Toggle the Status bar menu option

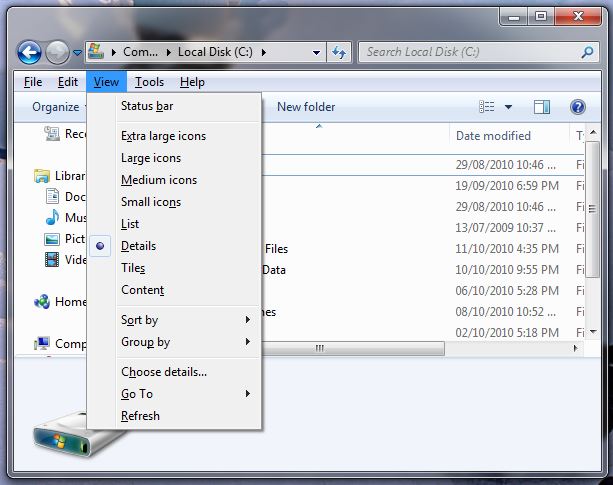tap(147, 106)
